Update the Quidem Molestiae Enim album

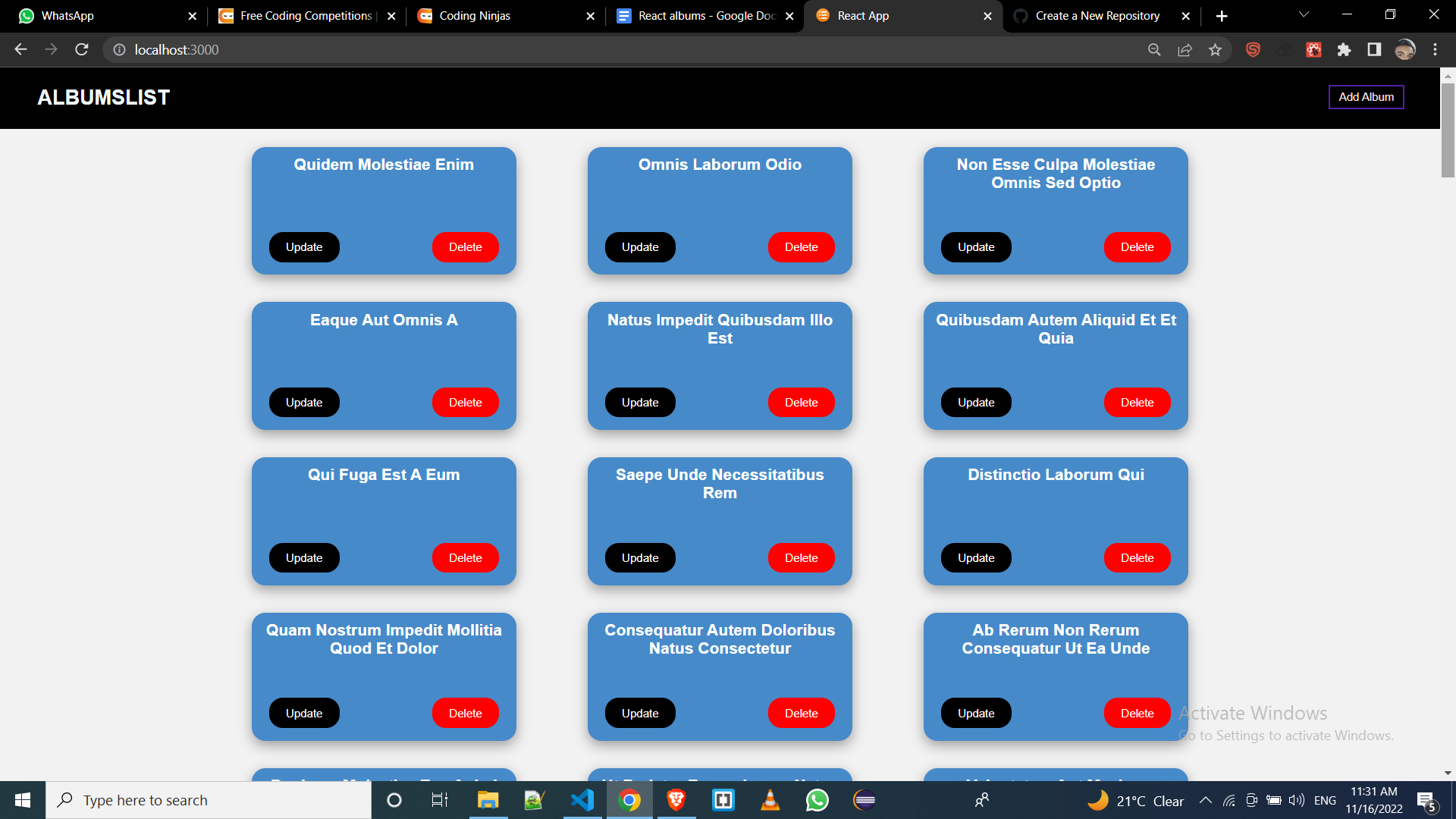coord(304,247)
